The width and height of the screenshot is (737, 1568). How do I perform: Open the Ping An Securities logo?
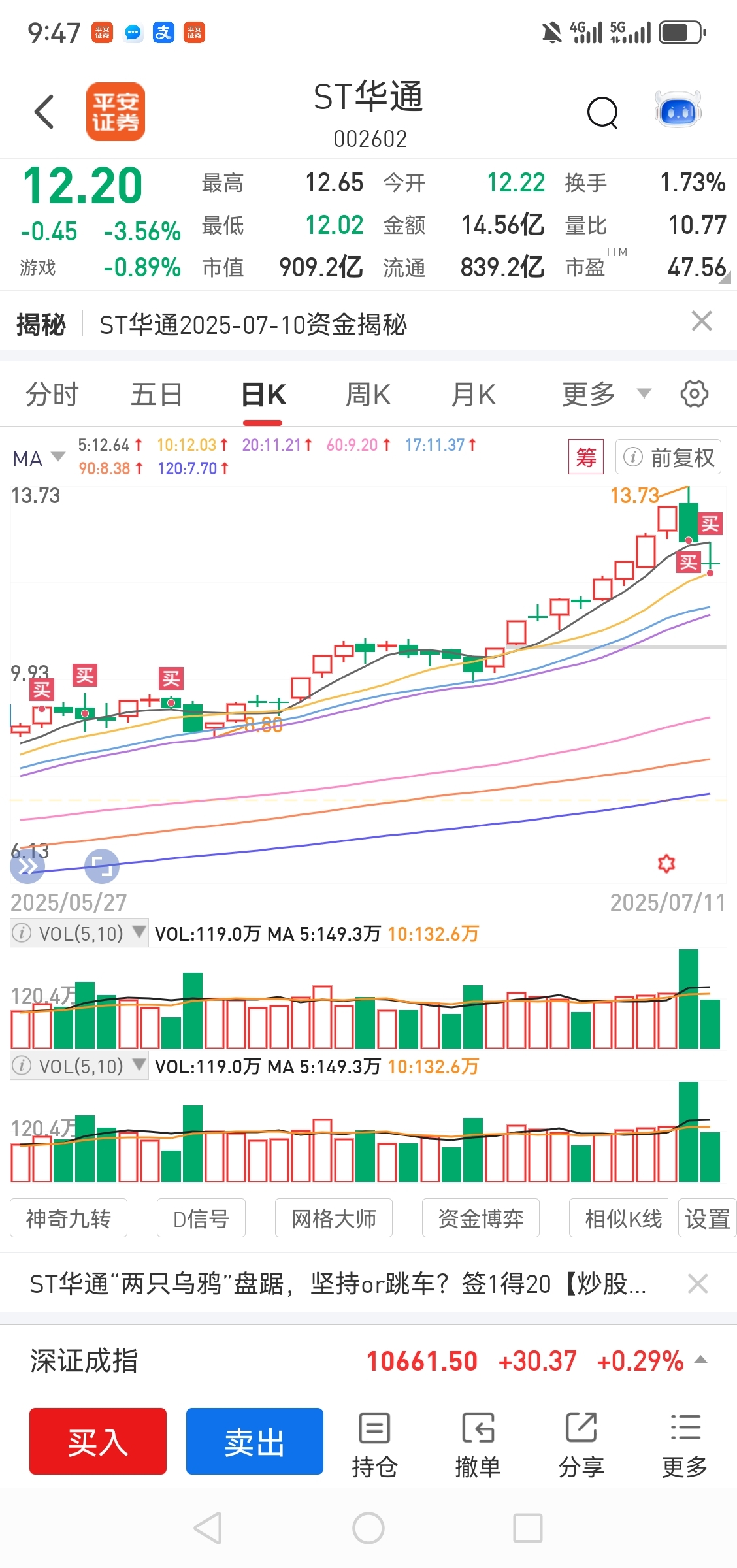click(116, 112)
